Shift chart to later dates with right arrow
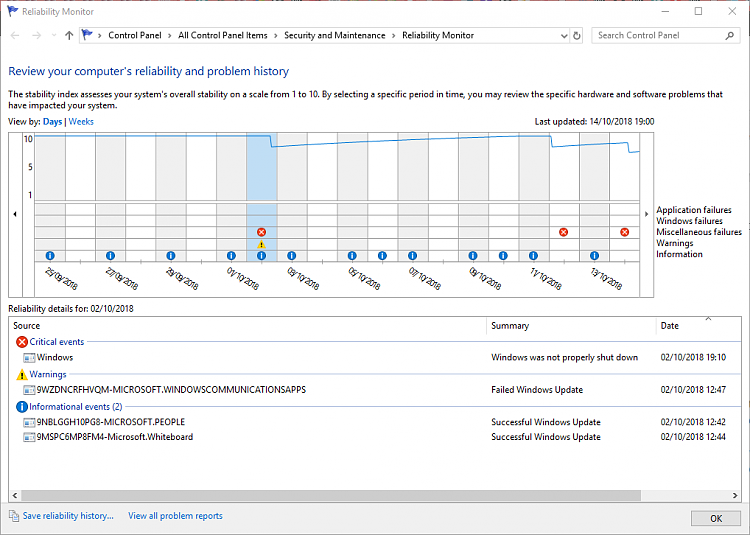 [x=647, y=214]
